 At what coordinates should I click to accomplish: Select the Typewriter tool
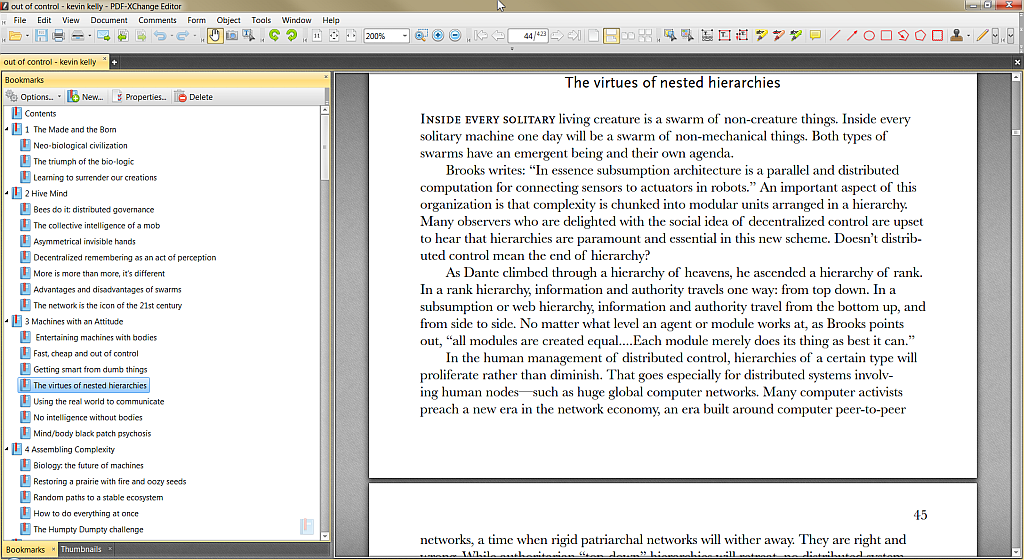[x=707, y=36]
